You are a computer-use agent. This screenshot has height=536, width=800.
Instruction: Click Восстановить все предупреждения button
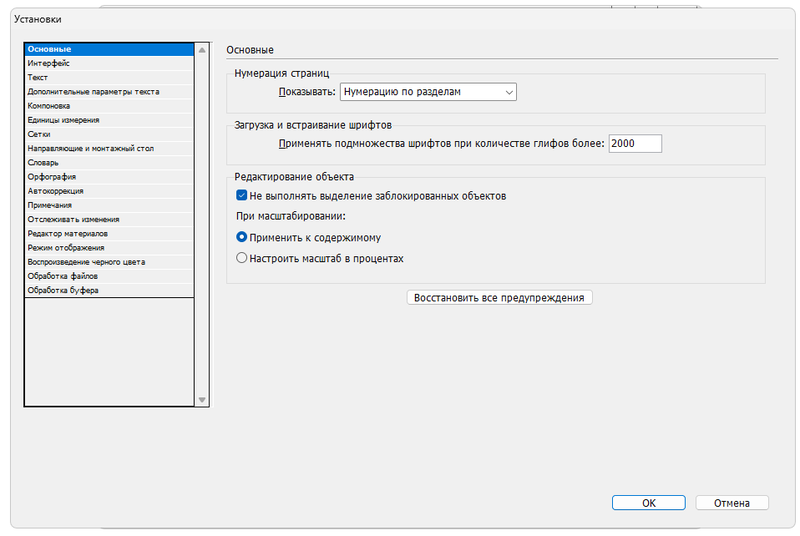[x=499, y=298]
